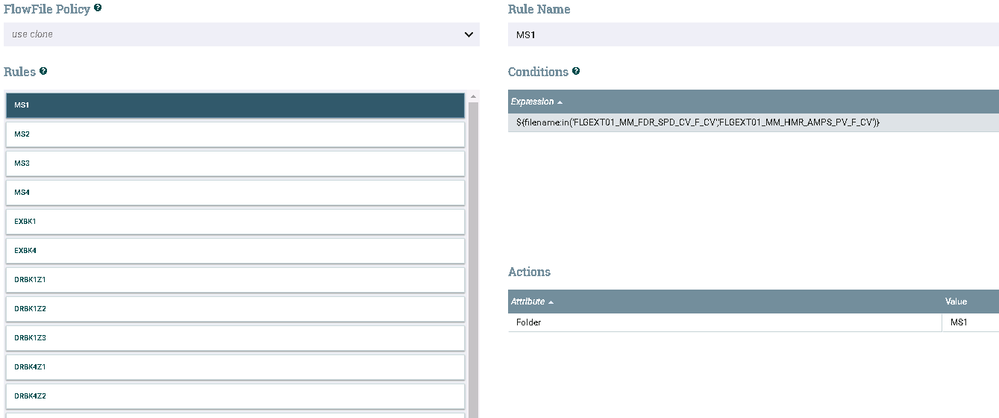999x418 pixels.
Task: Select the DRBK1Z2 rule
Action: tap(235, 308)
